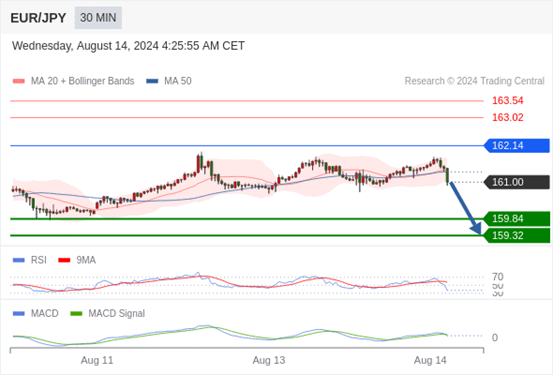Click the RSI legend label
Screen dimensions: 553x375
click(38, 260)
